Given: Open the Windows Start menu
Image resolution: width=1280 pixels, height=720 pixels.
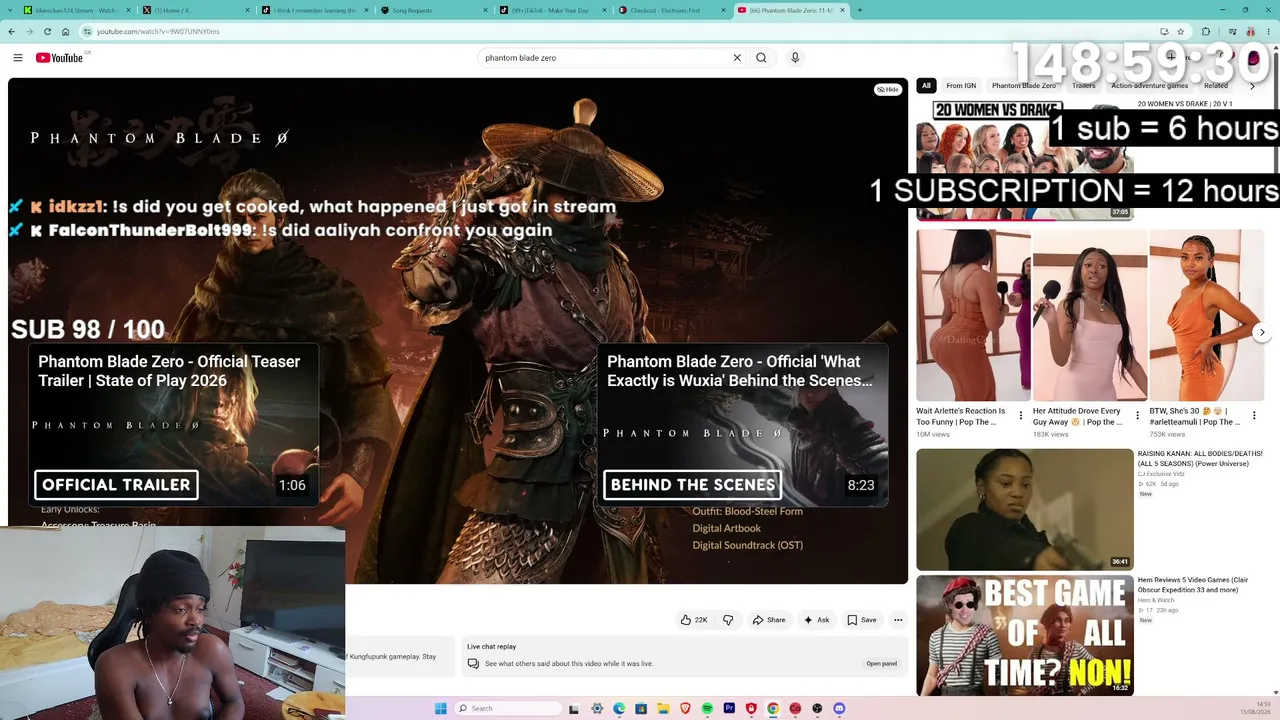Looking at the screenshot, I should [441, 708].
